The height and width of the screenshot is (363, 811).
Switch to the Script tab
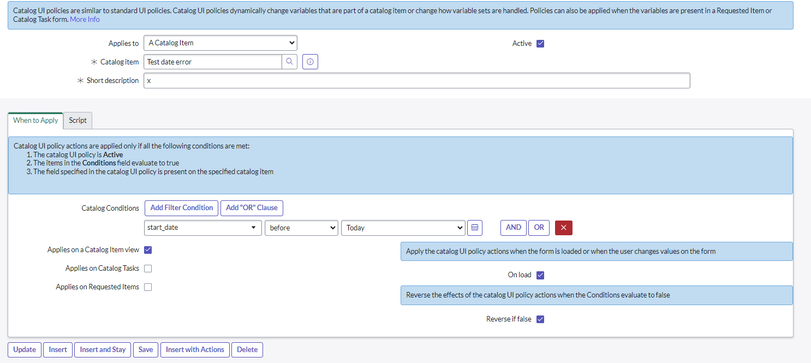[78, 120]
